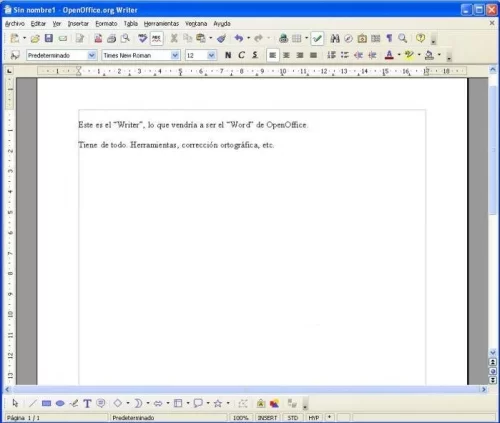Viewport: 500px width, 423px height.
Task: Run the Spellcheck (ABC check) icon
Action: pos(143,38)
